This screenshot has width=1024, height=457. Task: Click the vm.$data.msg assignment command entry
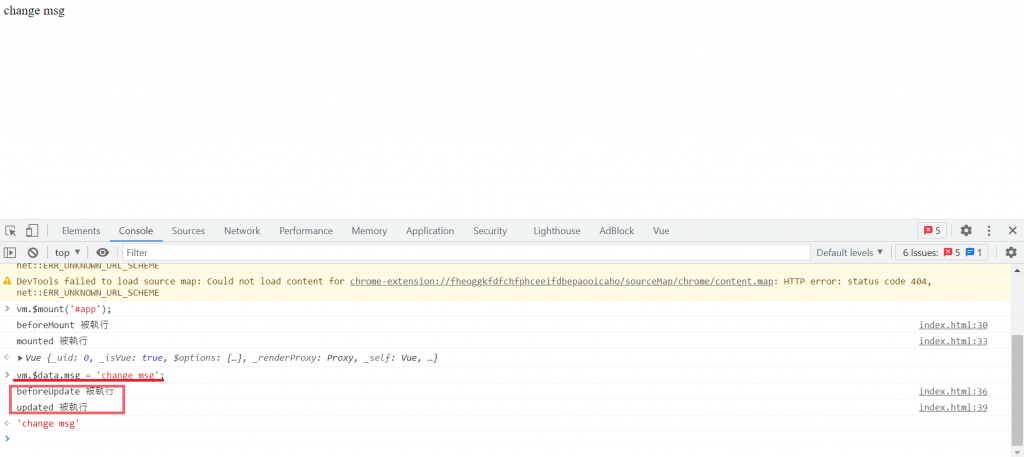[x=90, y=375]
